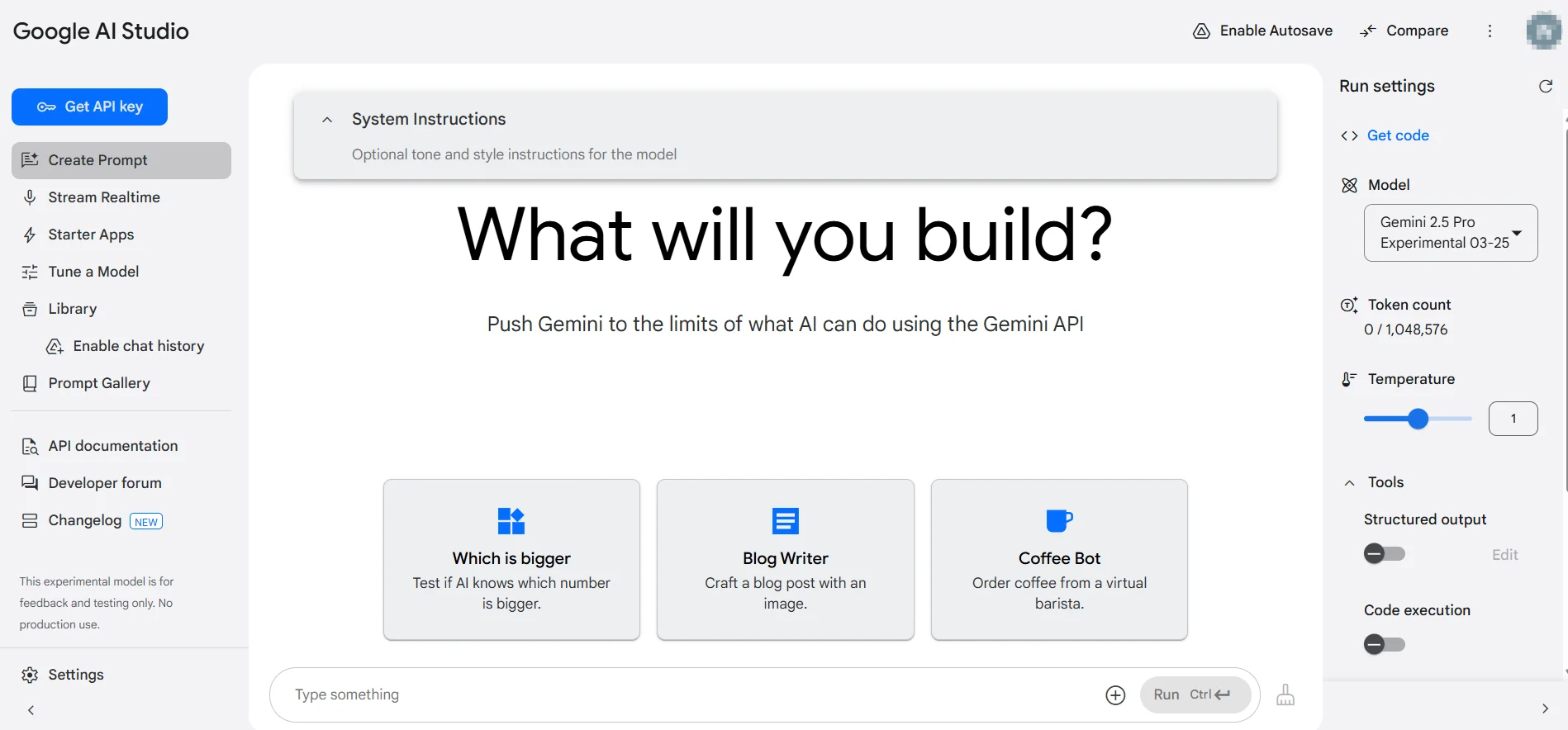
Task: Open Prompt Gallery from the sidebar
Action: coord(99,383)
